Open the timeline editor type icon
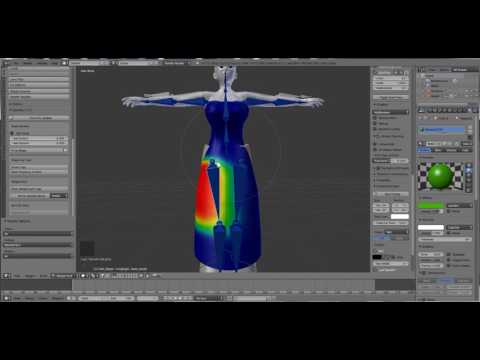Image resolution: width=480 pixels, height=360 pixels. (x=6, y=298)
